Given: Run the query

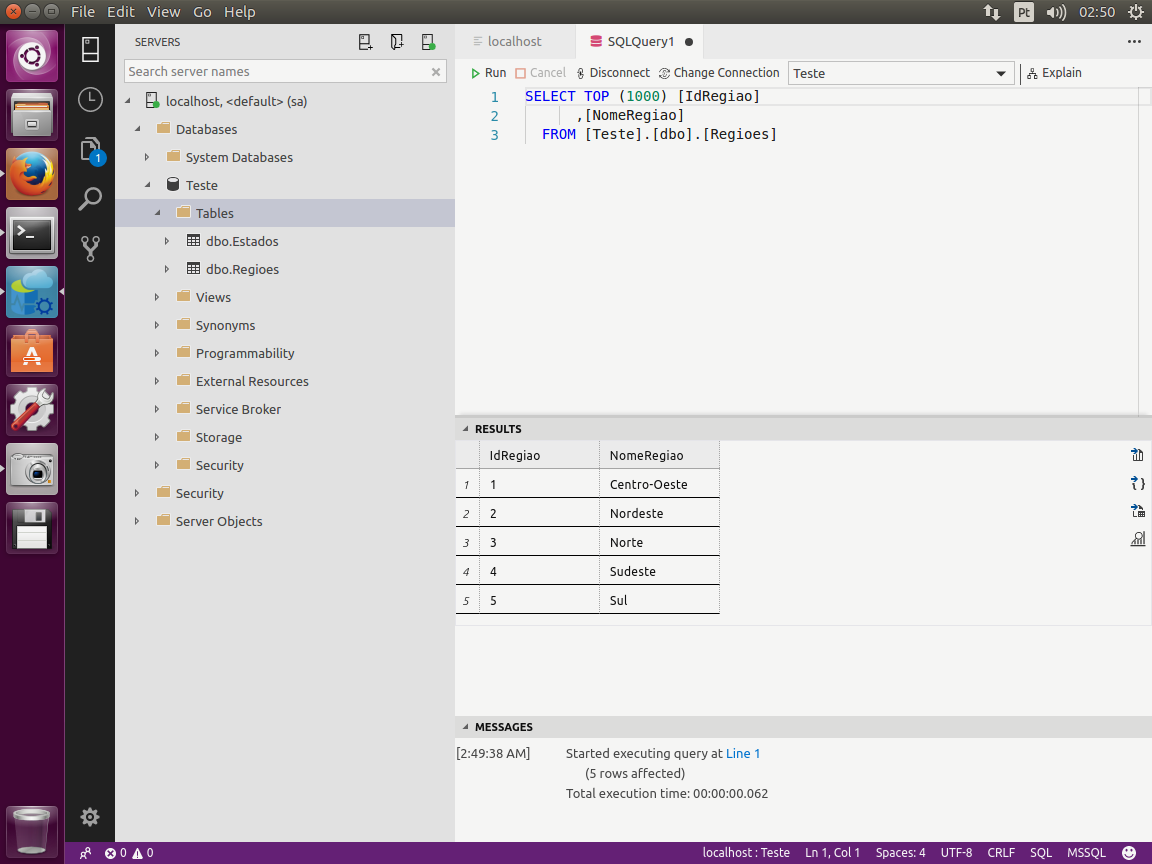Looking at the screenshot, I should pos(489,73).
